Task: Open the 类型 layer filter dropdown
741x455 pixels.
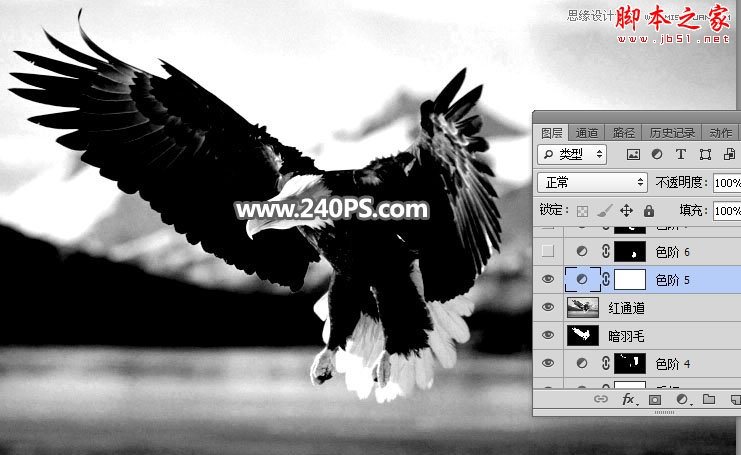Action: point(572,154)
